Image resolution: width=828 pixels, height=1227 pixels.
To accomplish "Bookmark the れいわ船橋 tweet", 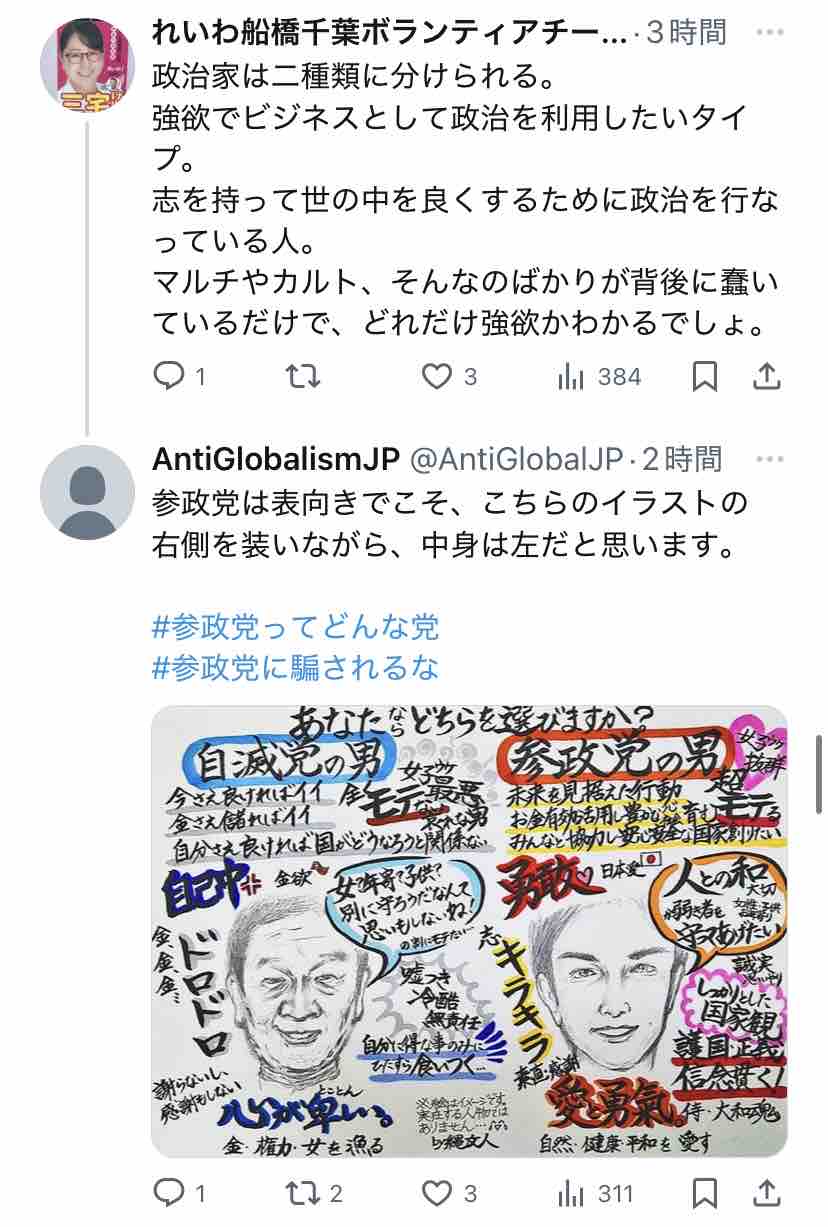I will pos(705,376).
